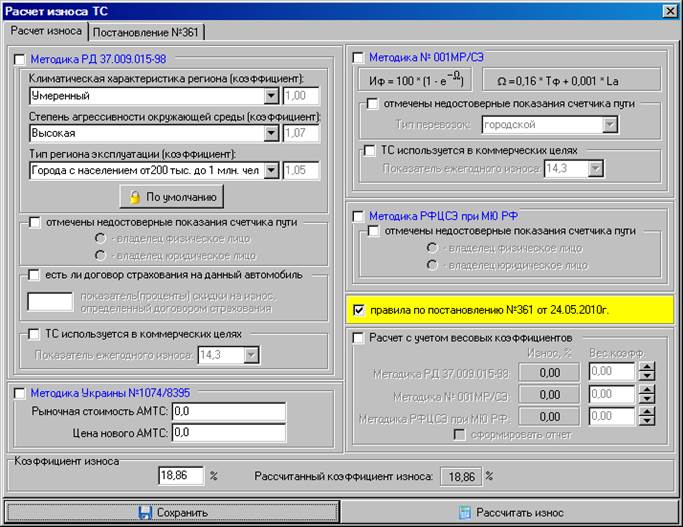The width and height of the screenshot is (683, 527).
Task: Expand the Высокая aggressiveness dropdown
Action: click(271, 133)
